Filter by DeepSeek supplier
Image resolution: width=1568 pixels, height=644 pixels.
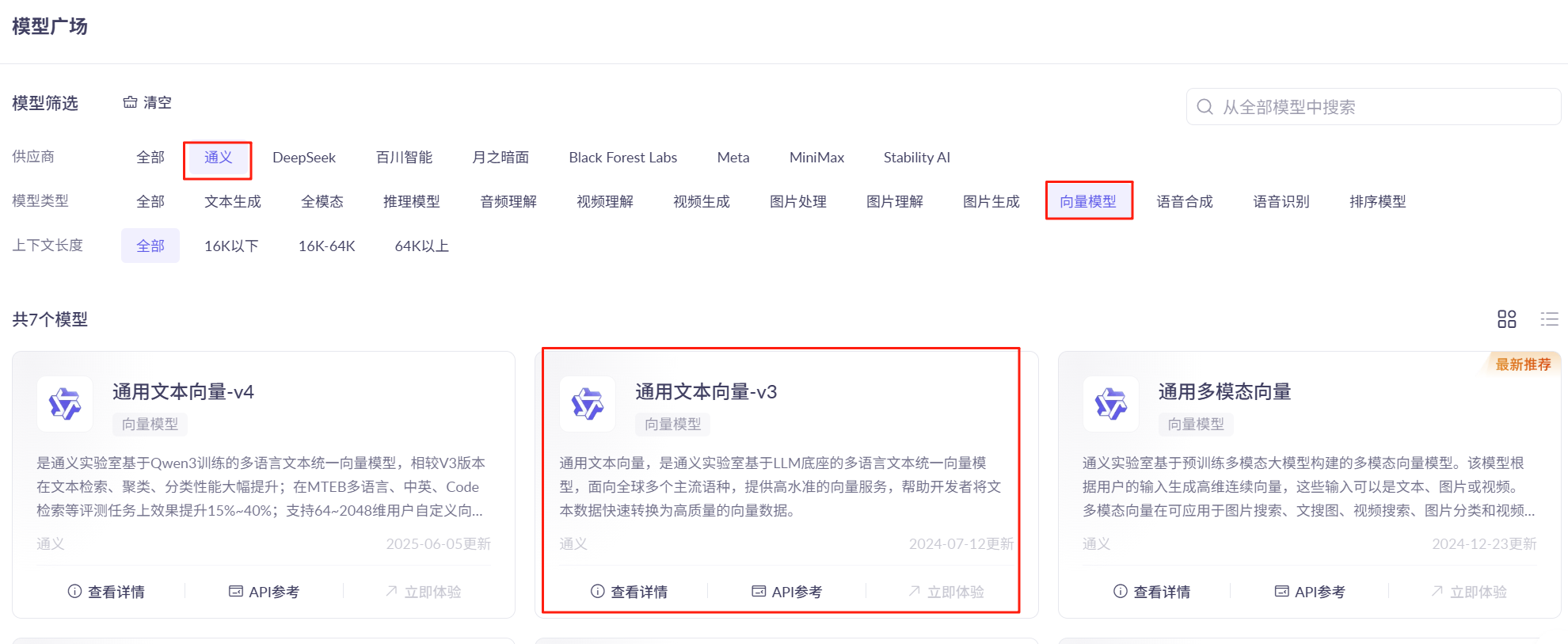(304, 157)
